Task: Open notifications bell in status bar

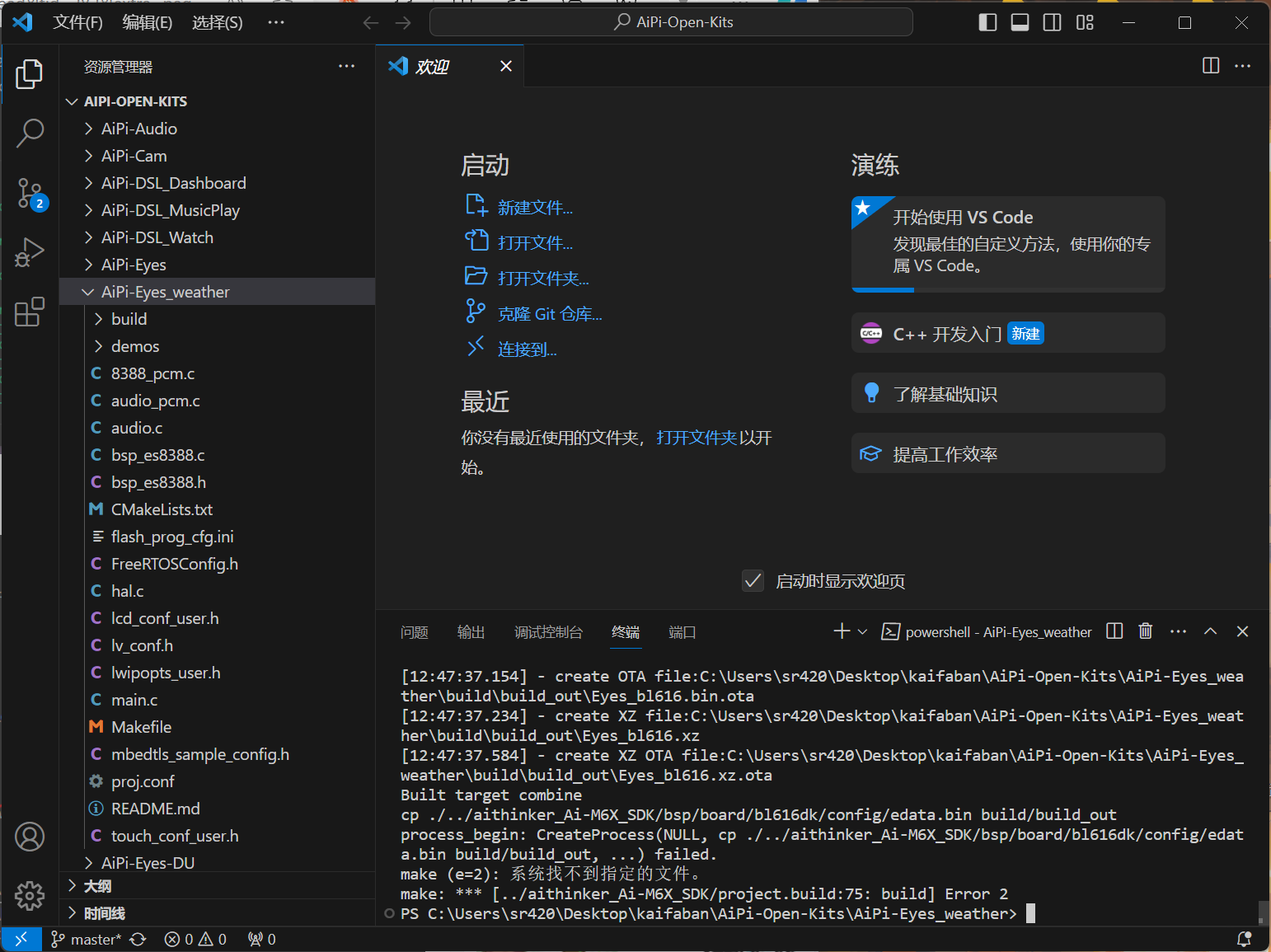Action: 1244,939
